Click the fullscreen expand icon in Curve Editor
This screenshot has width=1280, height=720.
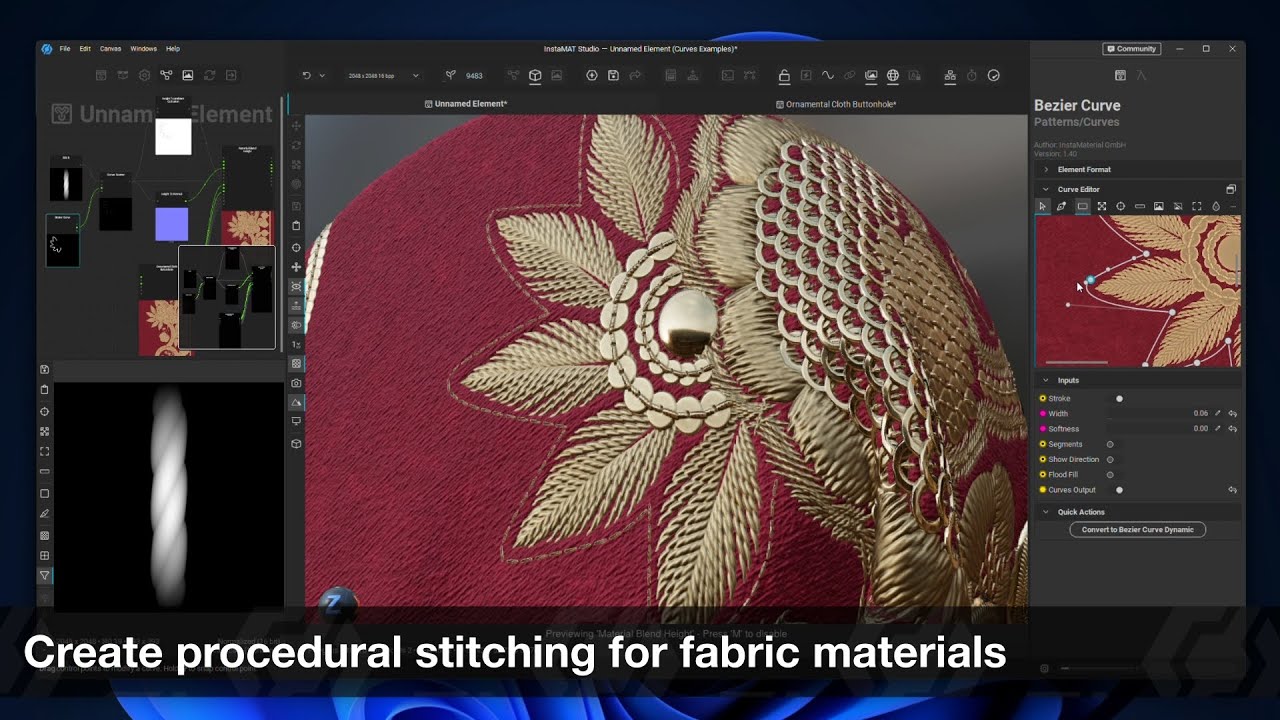[x=1197, y=206]
